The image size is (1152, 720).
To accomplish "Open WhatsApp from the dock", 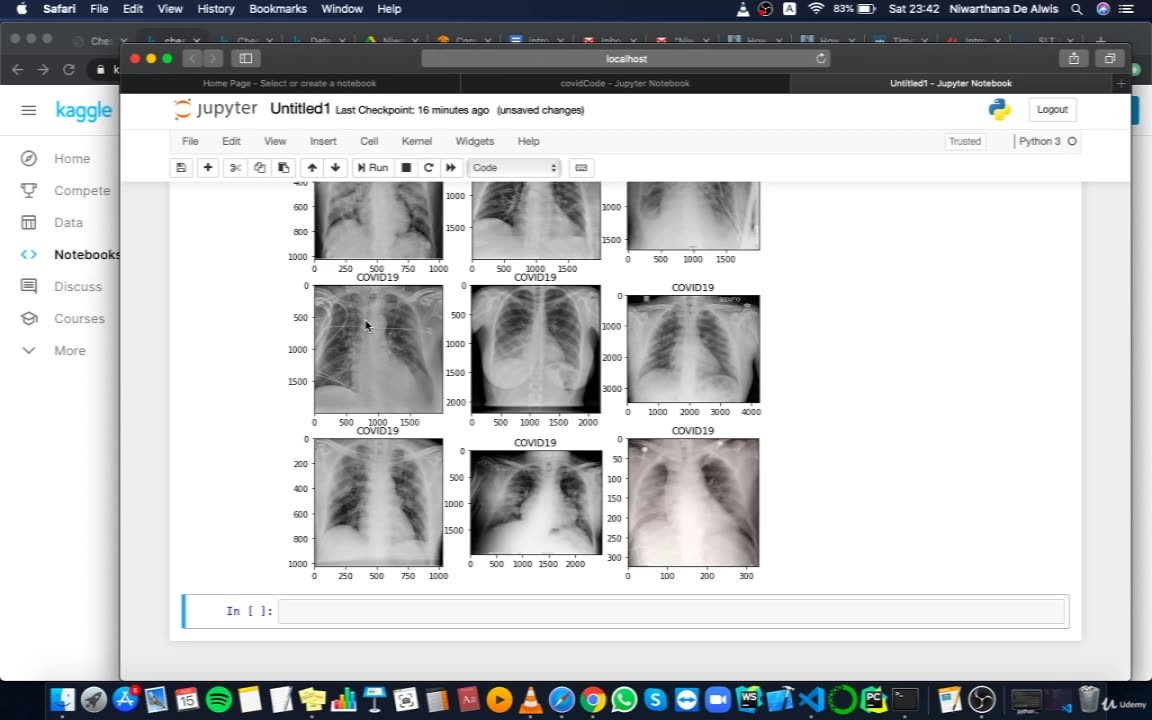I will tap(624, 699).
